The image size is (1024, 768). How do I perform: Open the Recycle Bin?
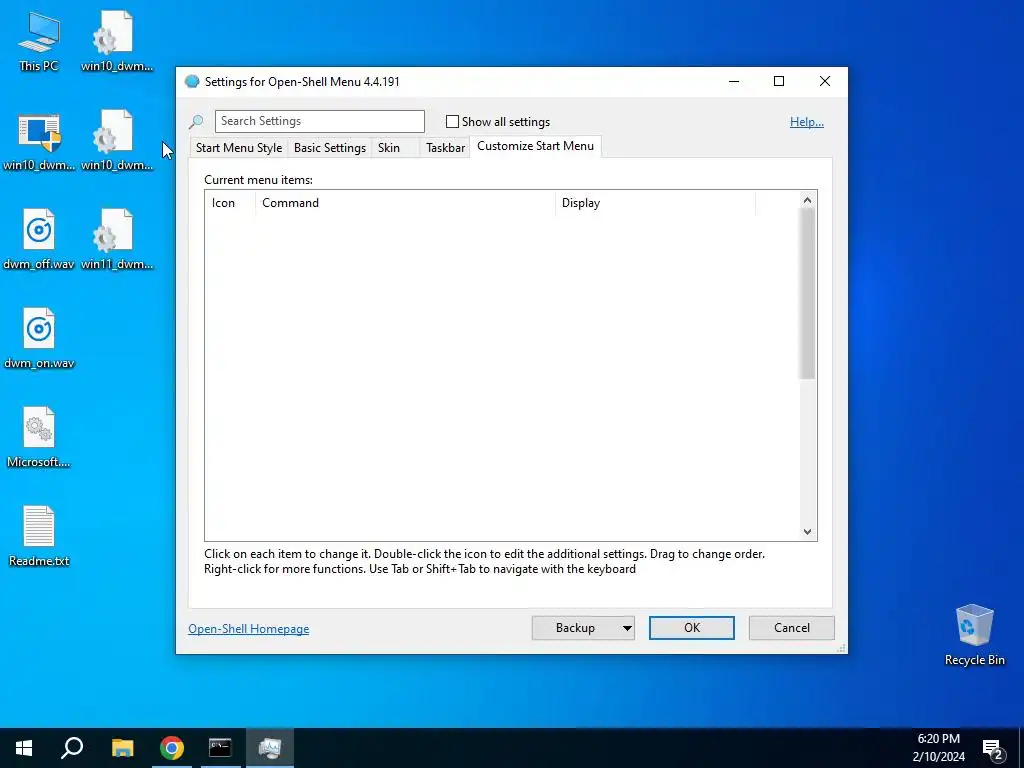click(974, 635)
